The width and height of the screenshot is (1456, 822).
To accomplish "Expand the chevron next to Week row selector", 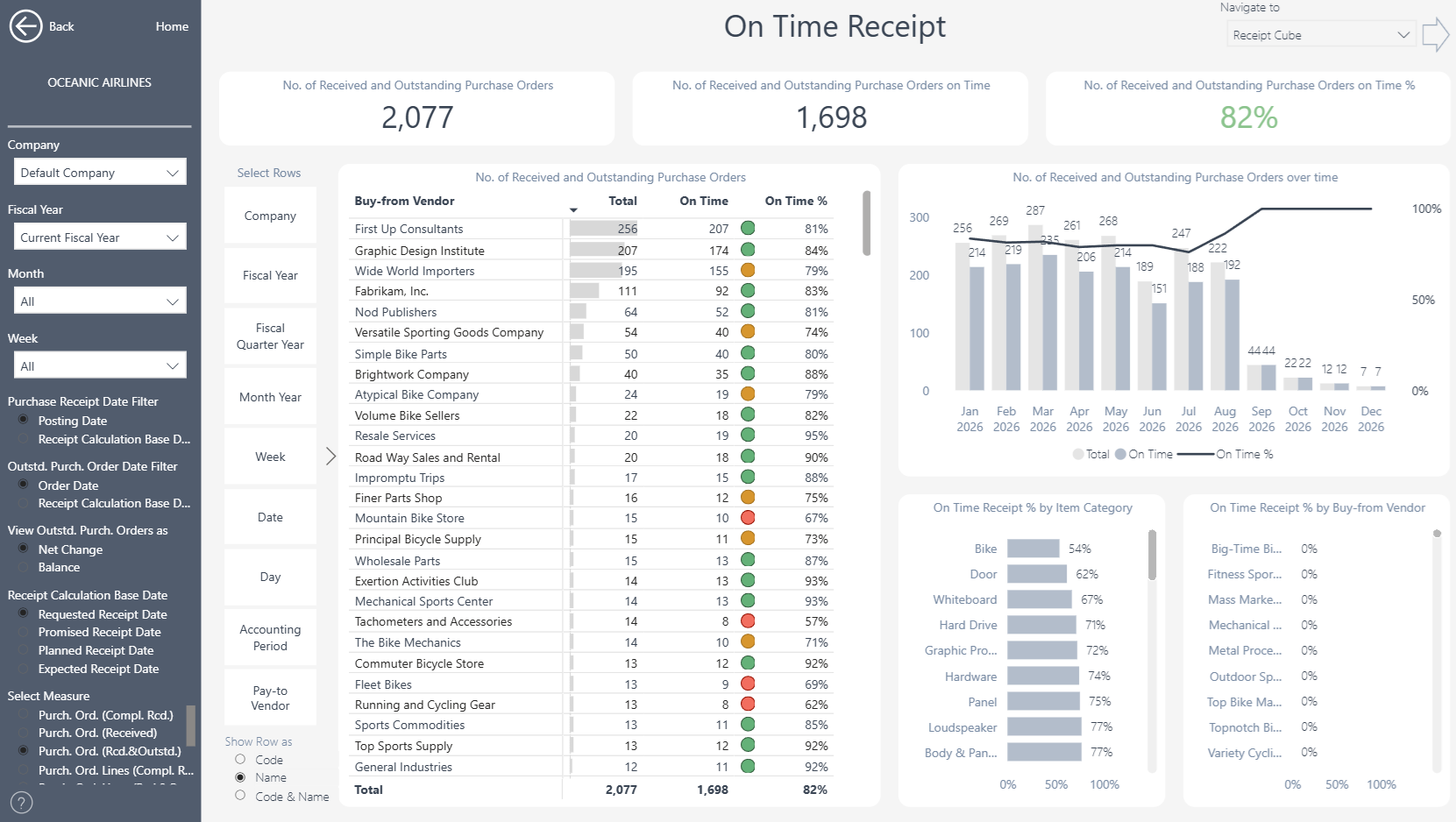I will tap(330, 457).
